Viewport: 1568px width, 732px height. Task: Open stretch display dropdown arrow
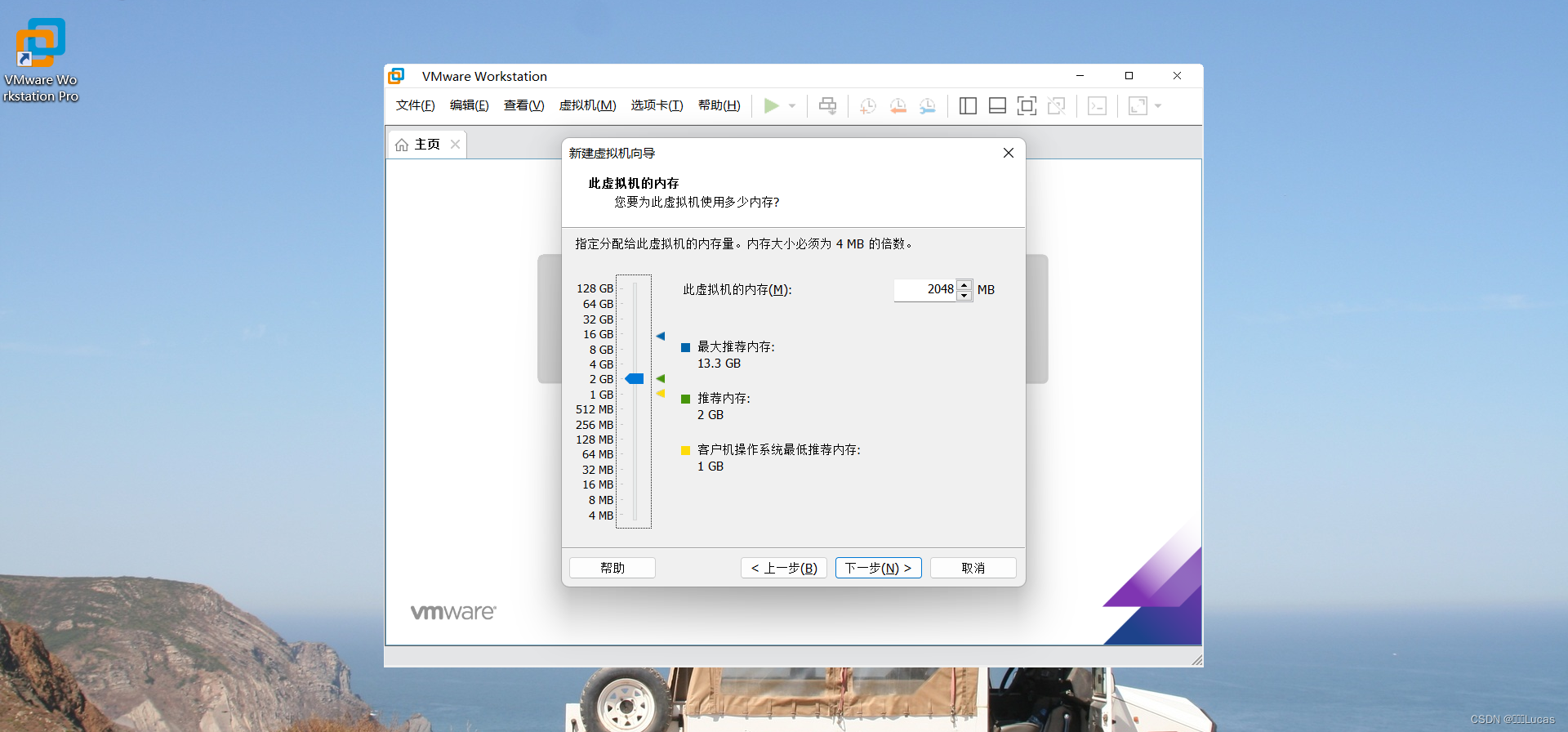click(x=1158, y=105)
